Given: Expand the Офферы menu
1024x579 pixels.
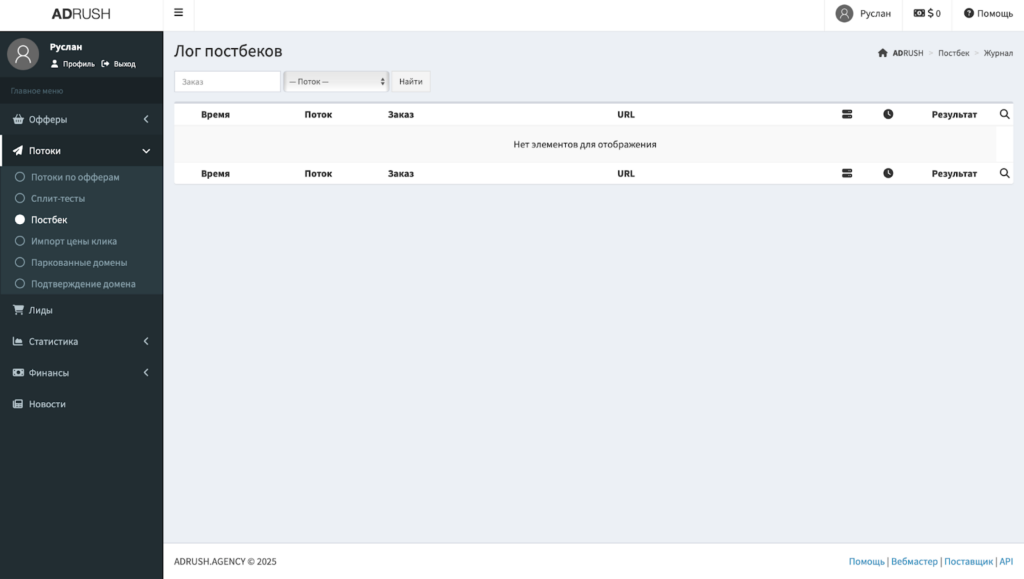Looking at the screenshot, I should 82,119.
